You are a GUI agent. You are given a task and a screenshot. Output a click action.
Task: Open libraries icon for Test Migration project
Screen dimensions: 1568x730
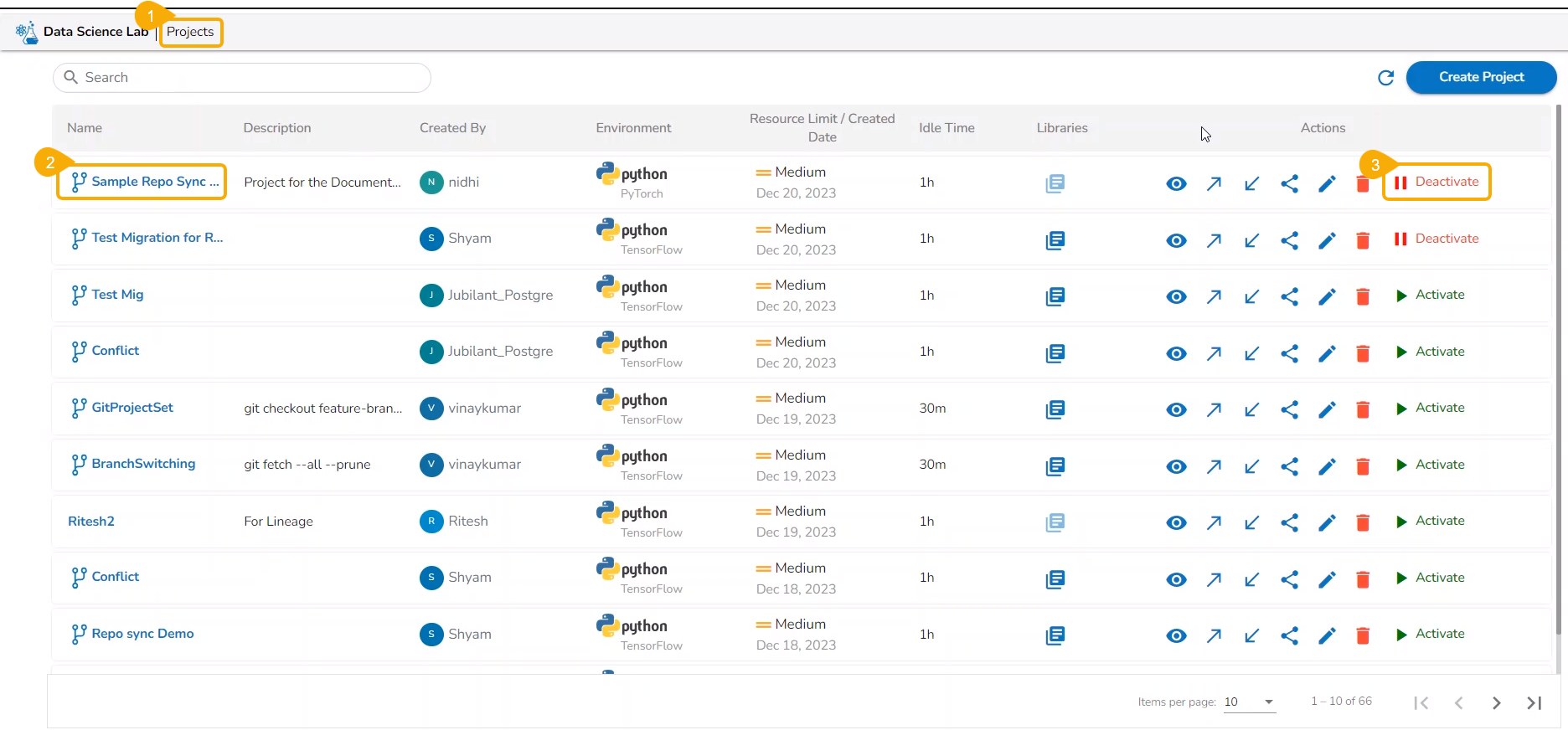click(1055, 240)
